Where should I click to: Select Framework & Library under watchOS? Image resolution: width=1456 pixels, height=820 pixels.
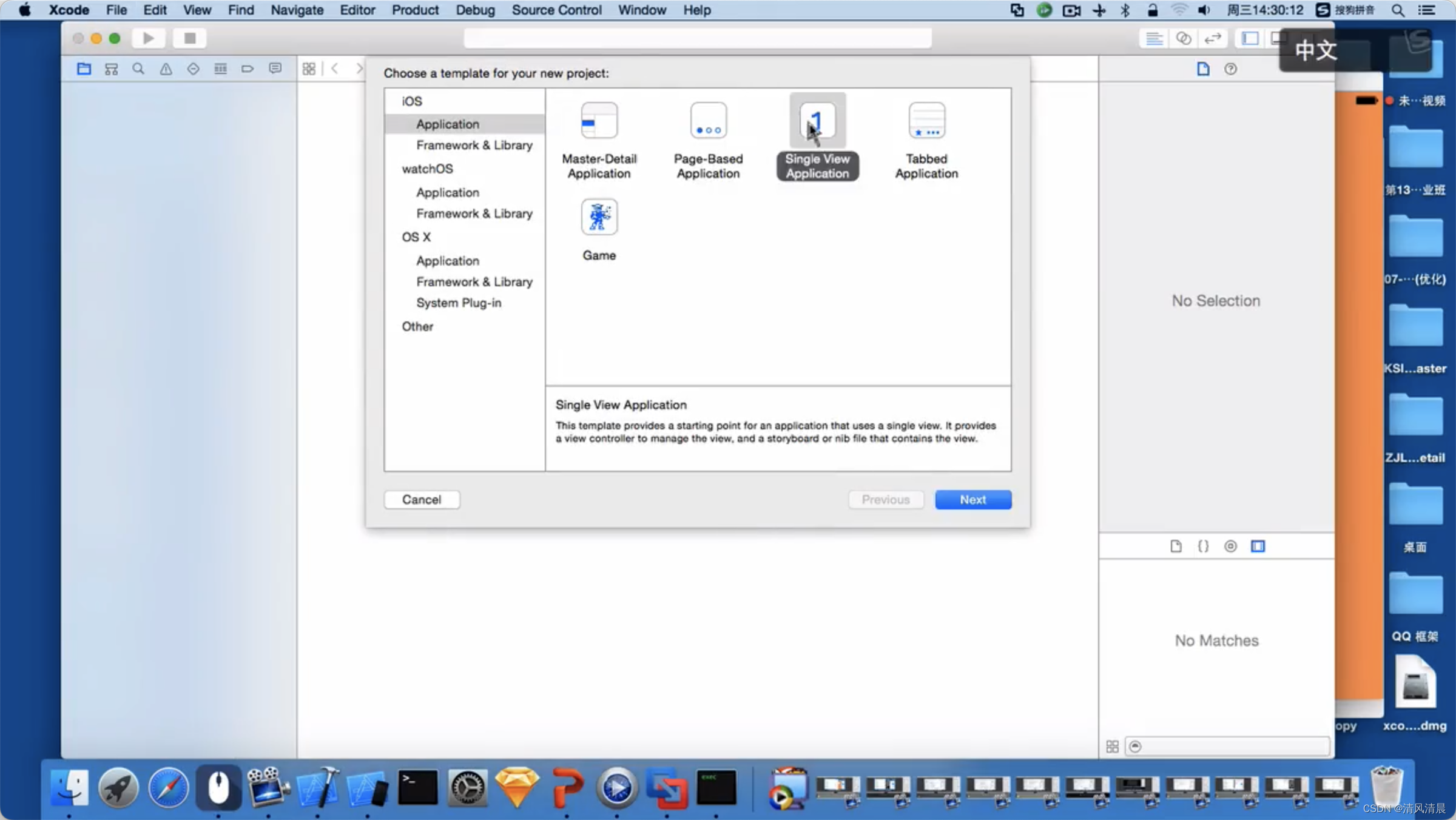(x=474, y=213)
